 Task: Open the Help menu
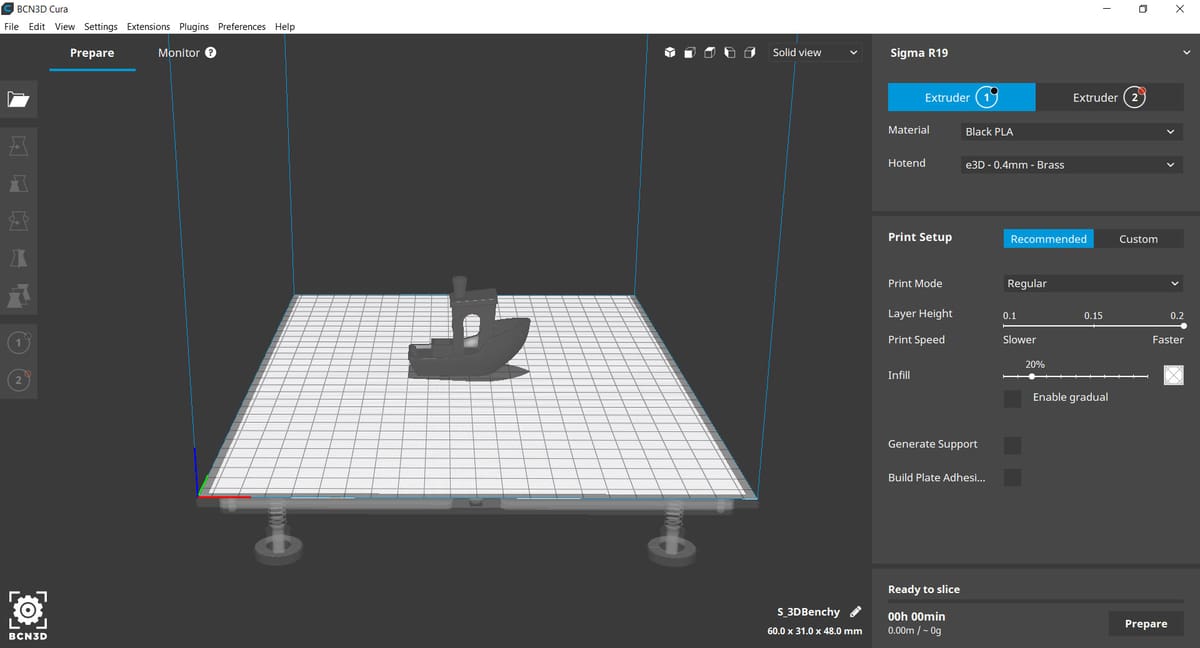(x=285, y=27)
